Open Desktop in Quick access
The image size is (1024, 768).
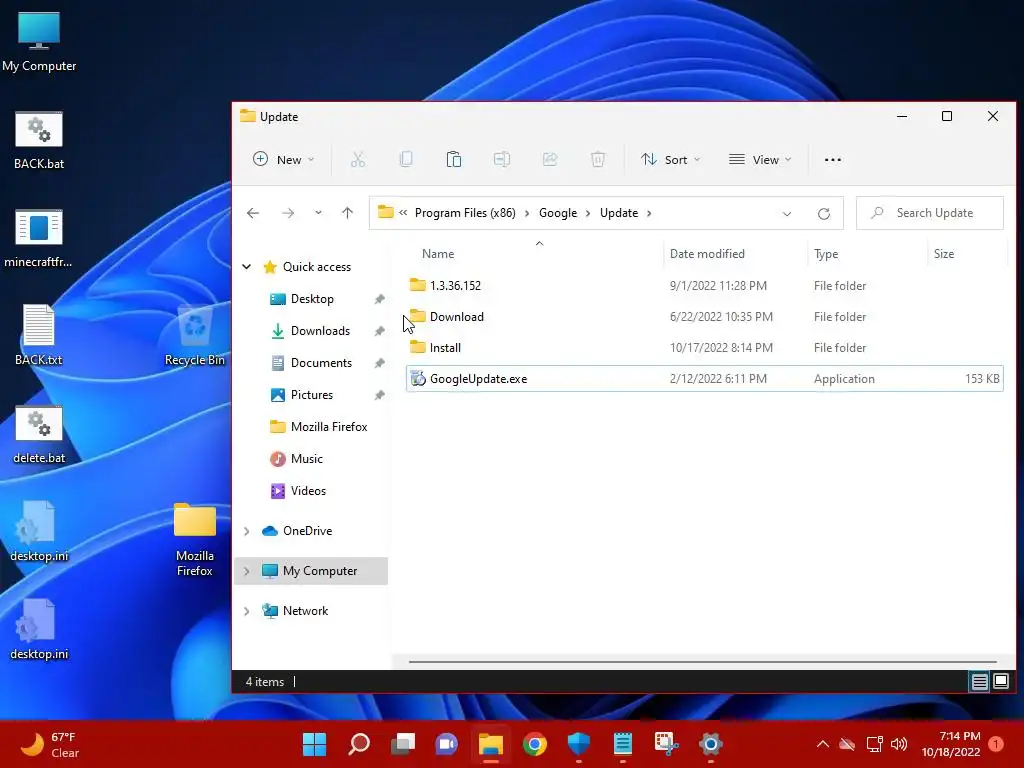(312, 299)
